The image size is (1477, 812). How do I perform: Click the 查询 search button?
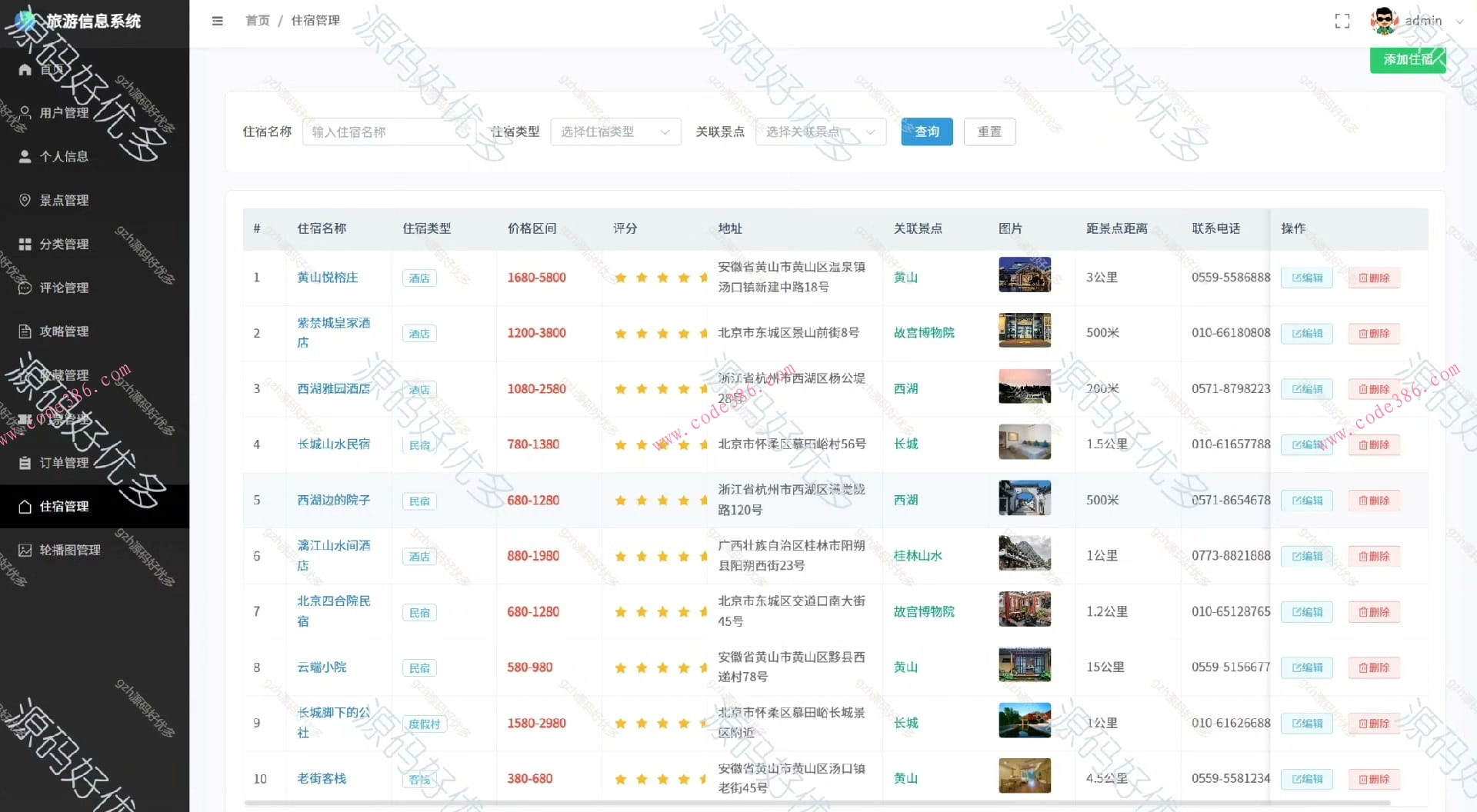coord(926,131)
